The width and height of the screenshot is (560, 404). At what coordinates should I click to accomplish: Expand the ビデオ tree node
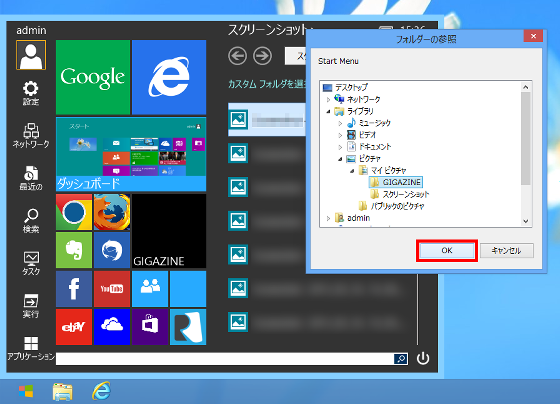[x=340, y=135]
